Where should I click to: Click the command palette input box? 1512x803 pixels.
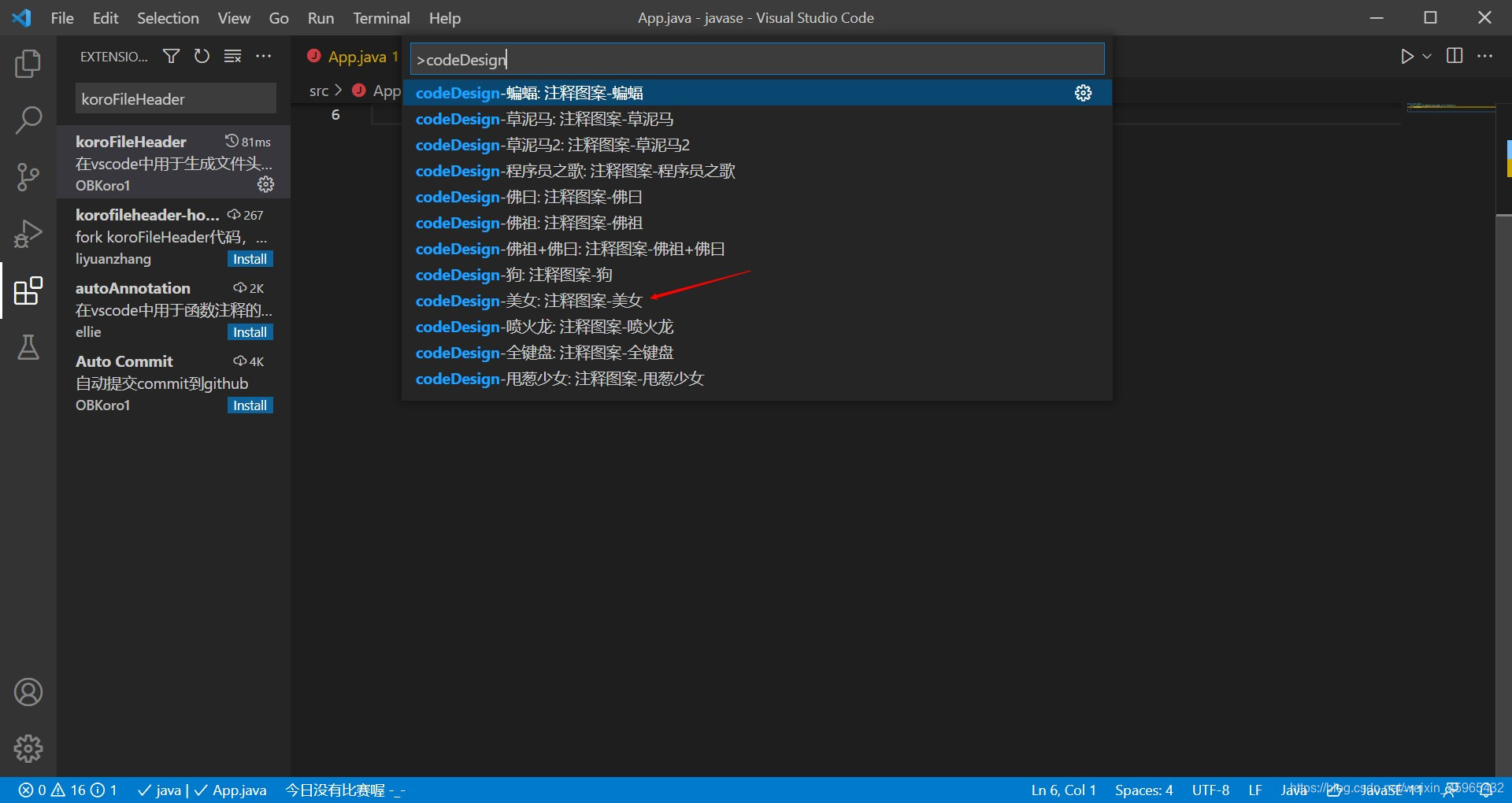pos(757,59)
